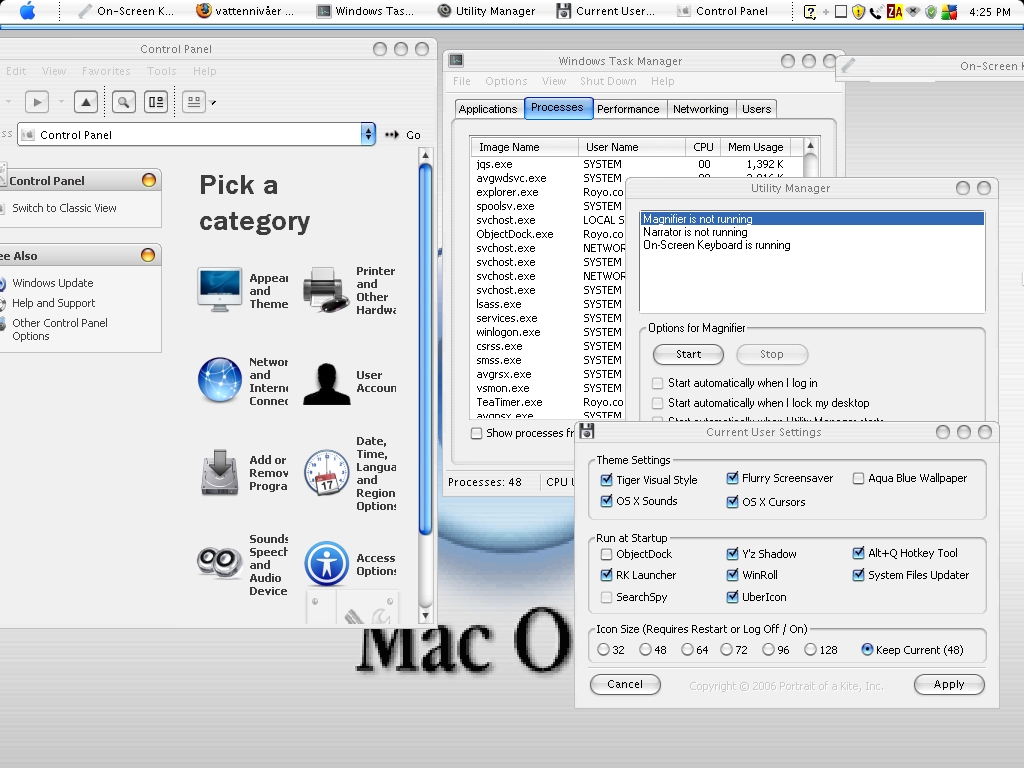
Task: Click Control Panel scrollbar down arrow
Action: (x=425, y=615)
